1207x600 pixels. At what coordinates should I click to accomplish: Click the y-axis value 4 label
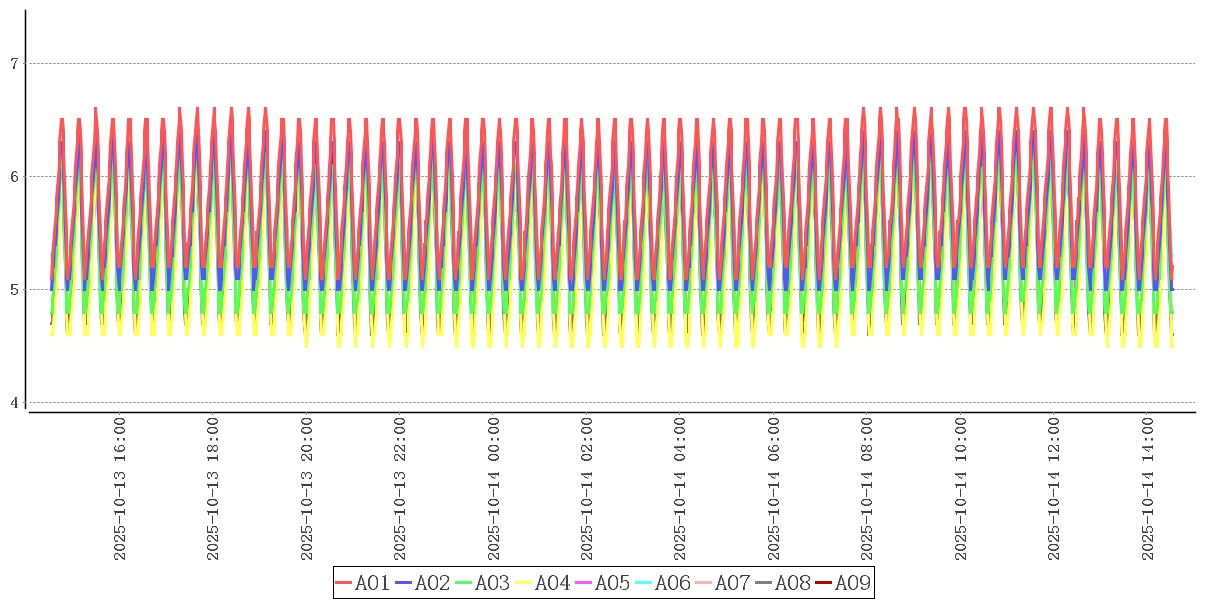[x=14, y=403]
